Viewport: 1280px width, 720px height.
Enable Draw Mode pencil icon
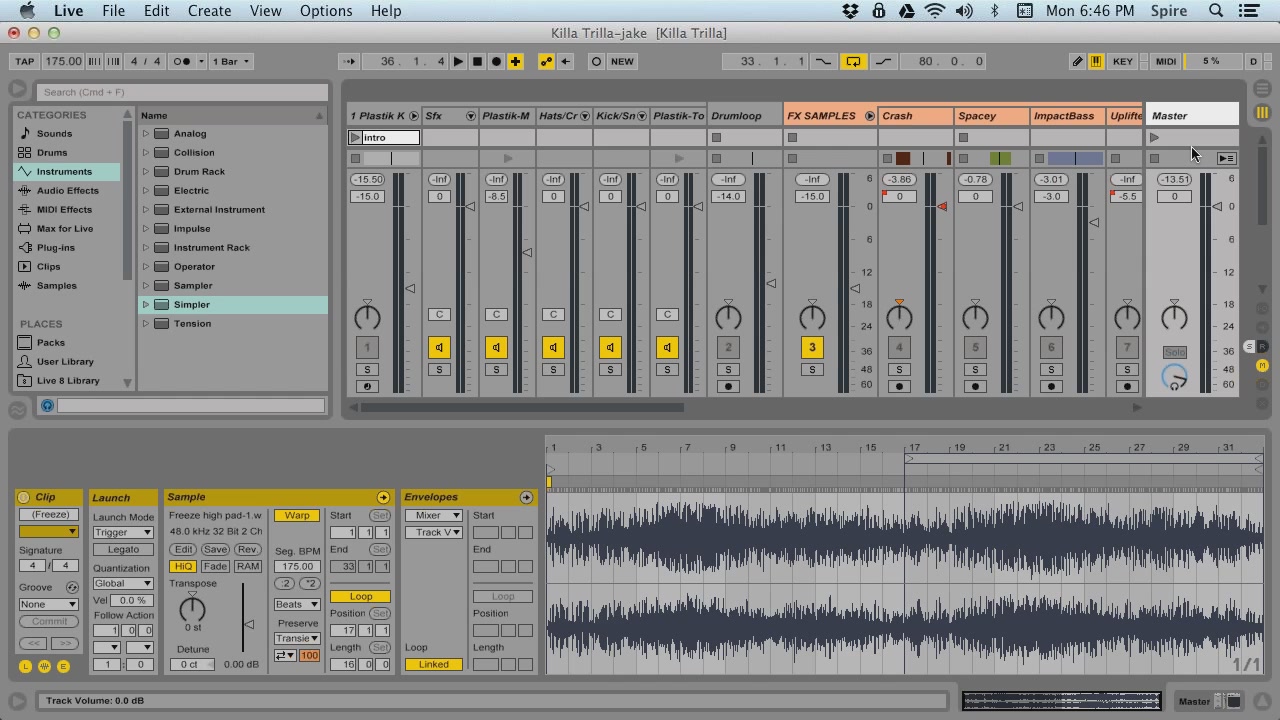[1077, 61]
